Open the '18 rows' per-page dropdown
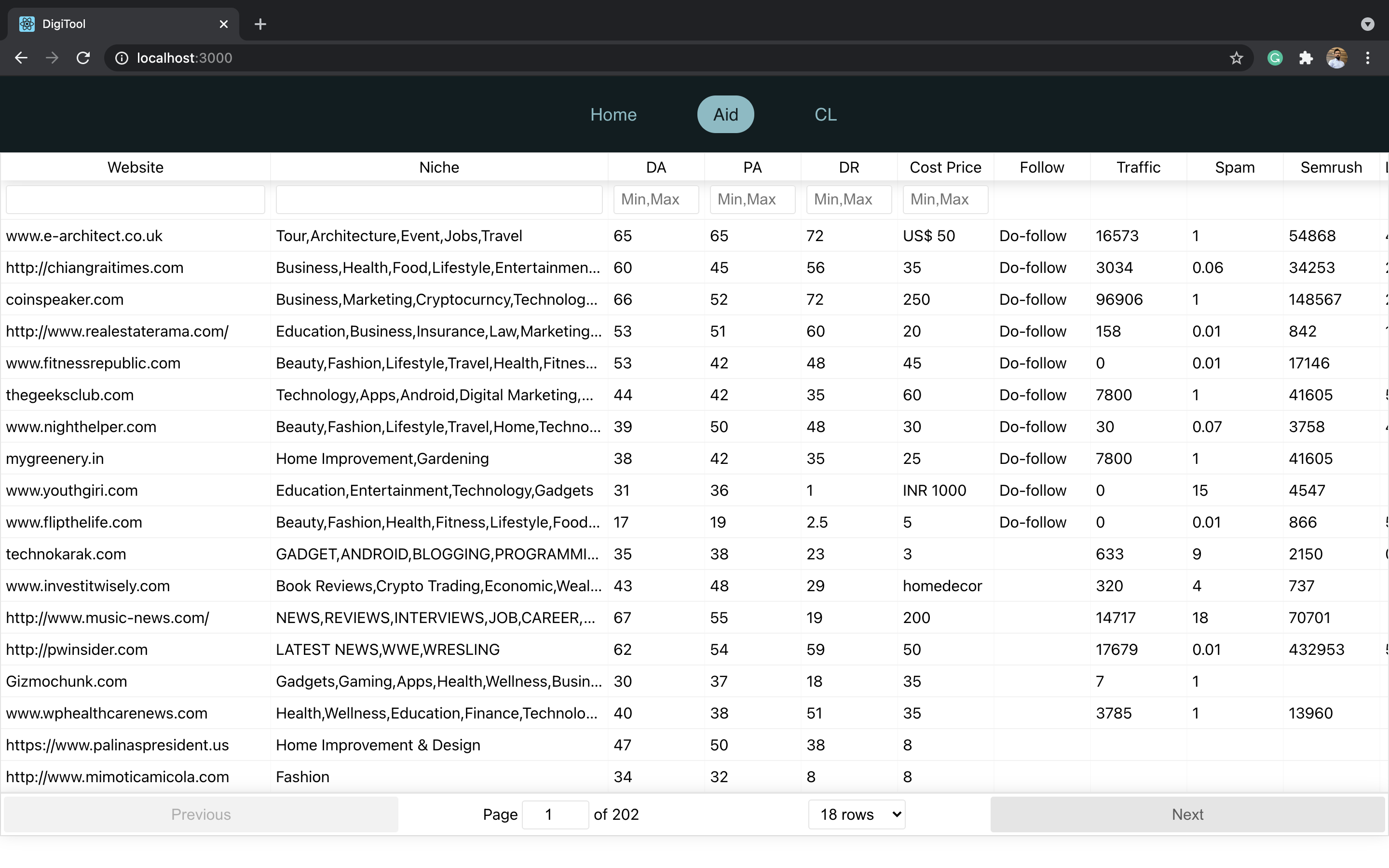The image size is (1389, 868). 856,814
